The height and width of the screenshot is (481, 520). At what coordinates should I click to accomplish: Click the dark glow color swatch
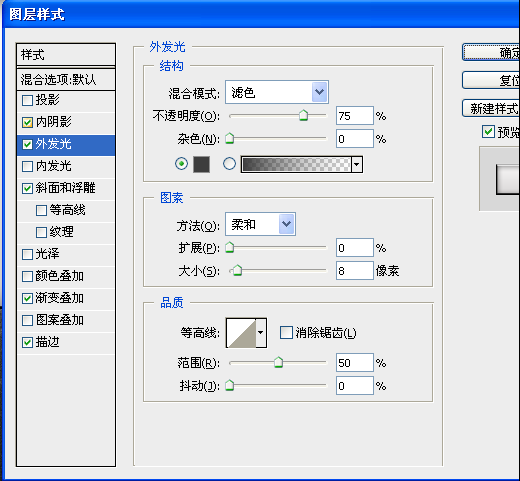pos(202,164)
